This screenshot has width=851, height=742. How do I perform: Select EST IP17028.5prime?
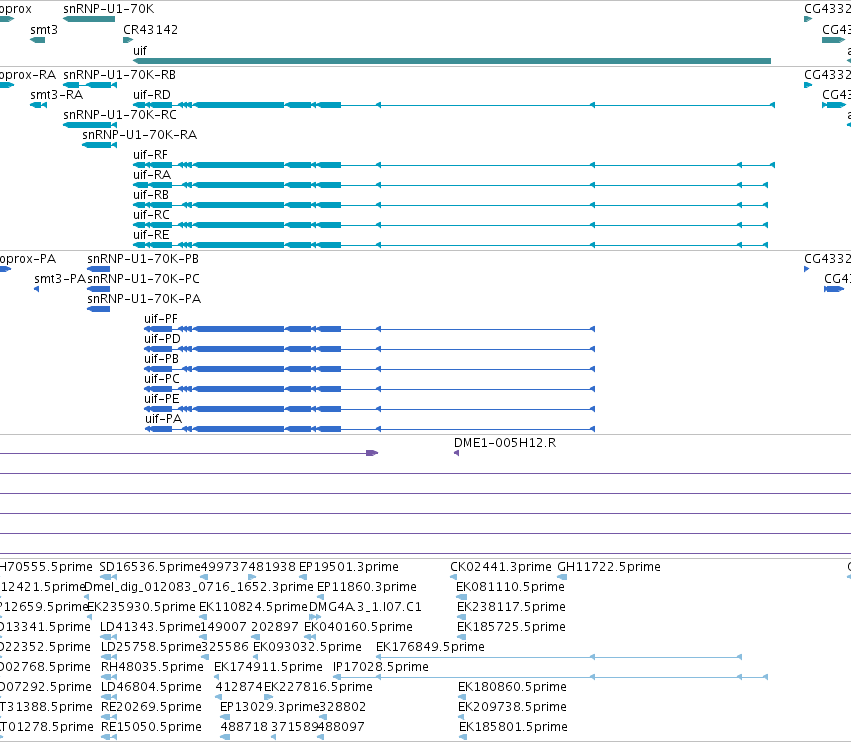[381, 667]
